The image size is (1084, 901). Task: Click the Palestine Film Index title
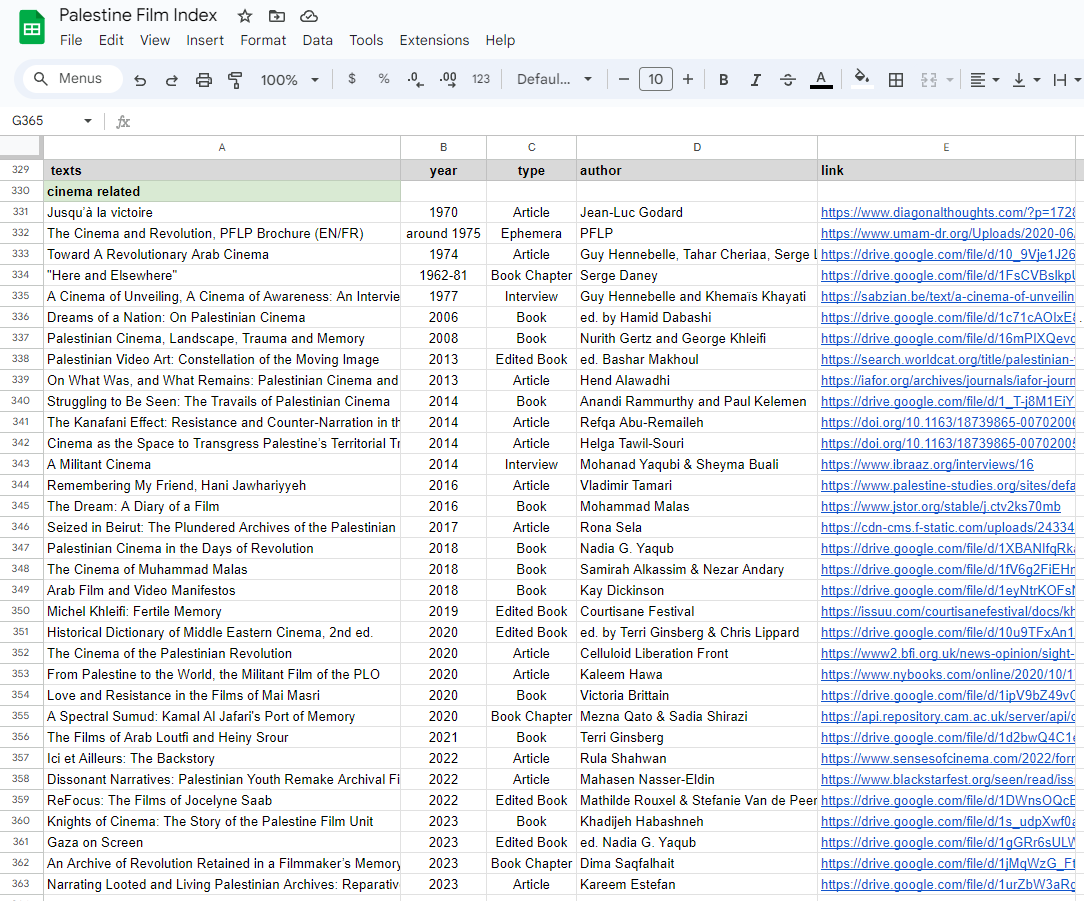click(138, 15)
